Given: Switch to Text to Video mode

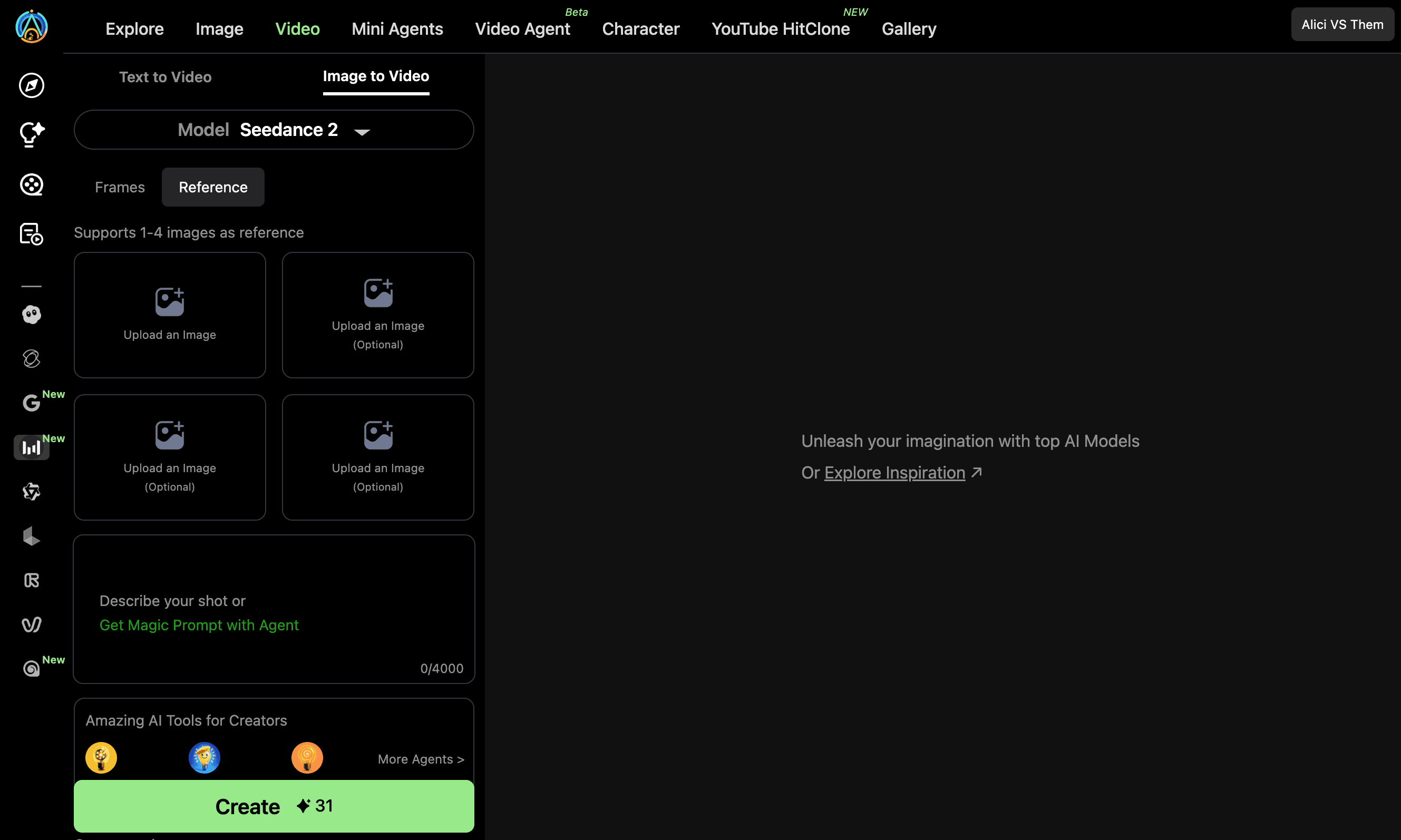Looking at the screenshot, I should (166, 77).
